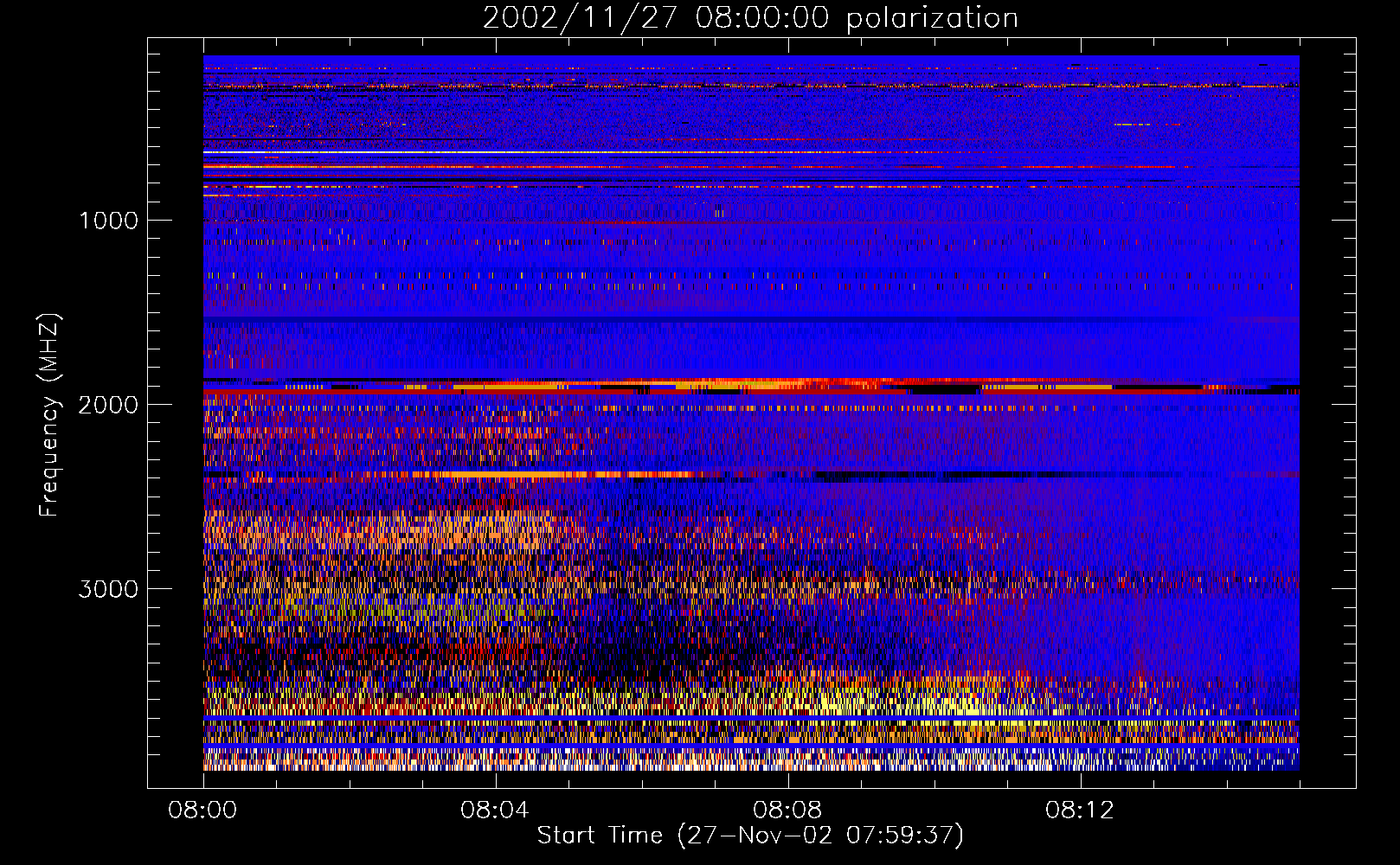Select the 2000 frequency tick label
The image size is (1400, 865).
click(108, 405)
